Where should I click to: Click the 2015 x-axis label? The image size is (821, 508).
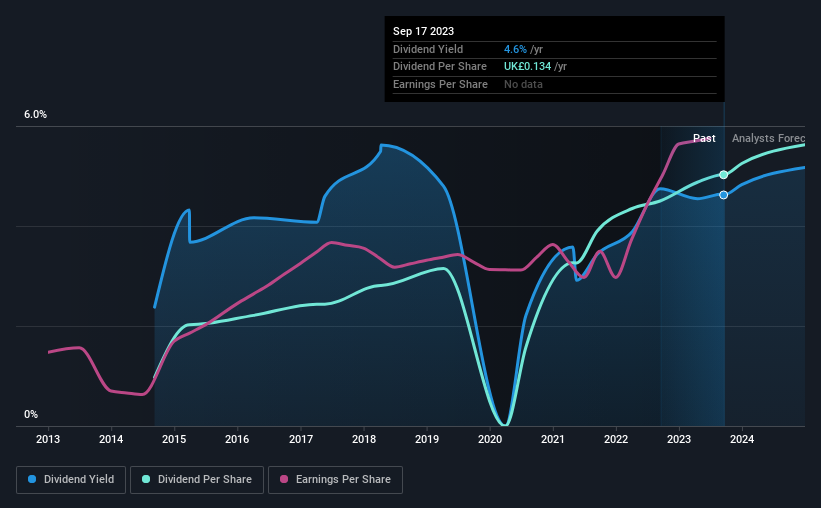(x=174, y=439)
